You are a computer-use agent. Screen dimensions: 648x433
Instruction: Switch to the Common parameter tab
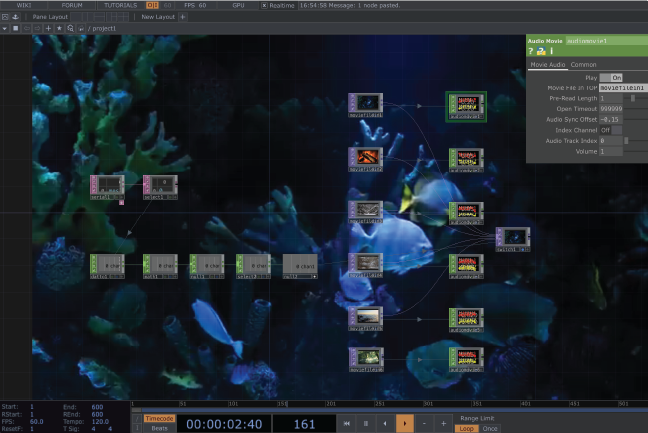583,65
